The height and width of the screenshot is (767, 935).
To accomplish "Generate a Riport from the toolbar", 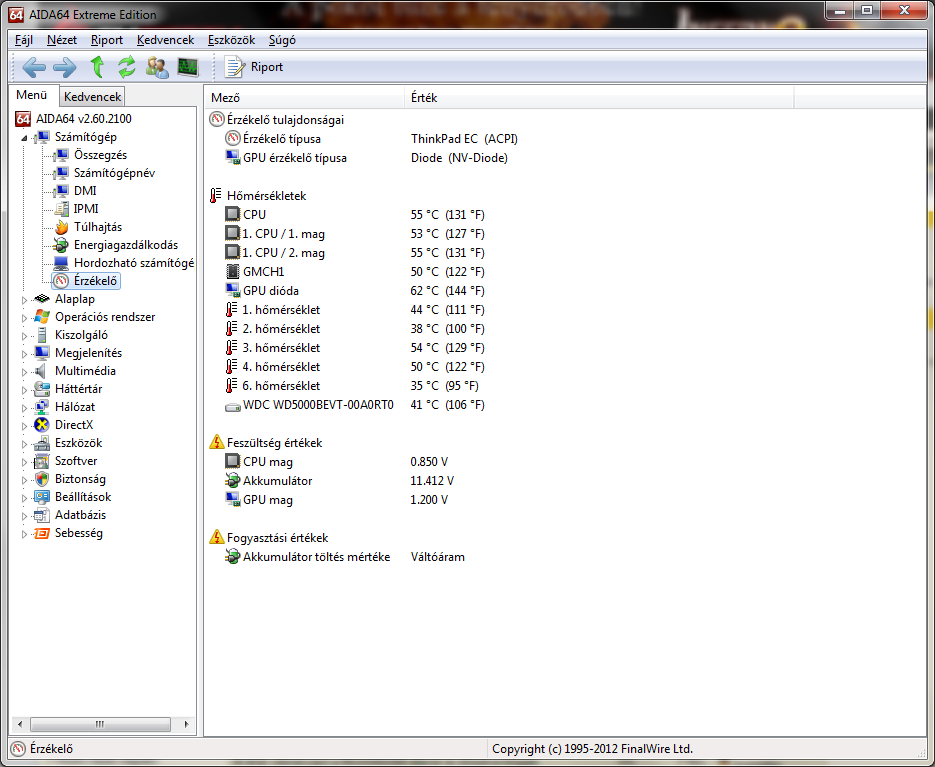I will click(253, 67).
